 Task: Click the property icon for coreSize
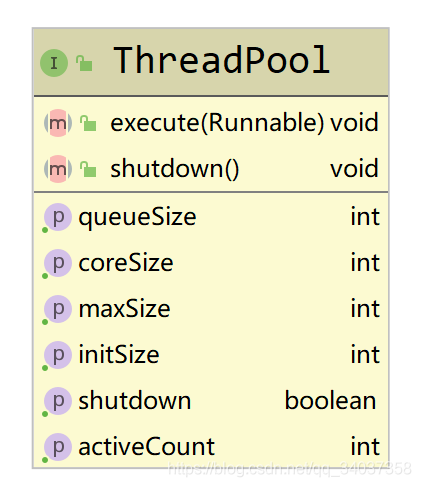[58, 263]
